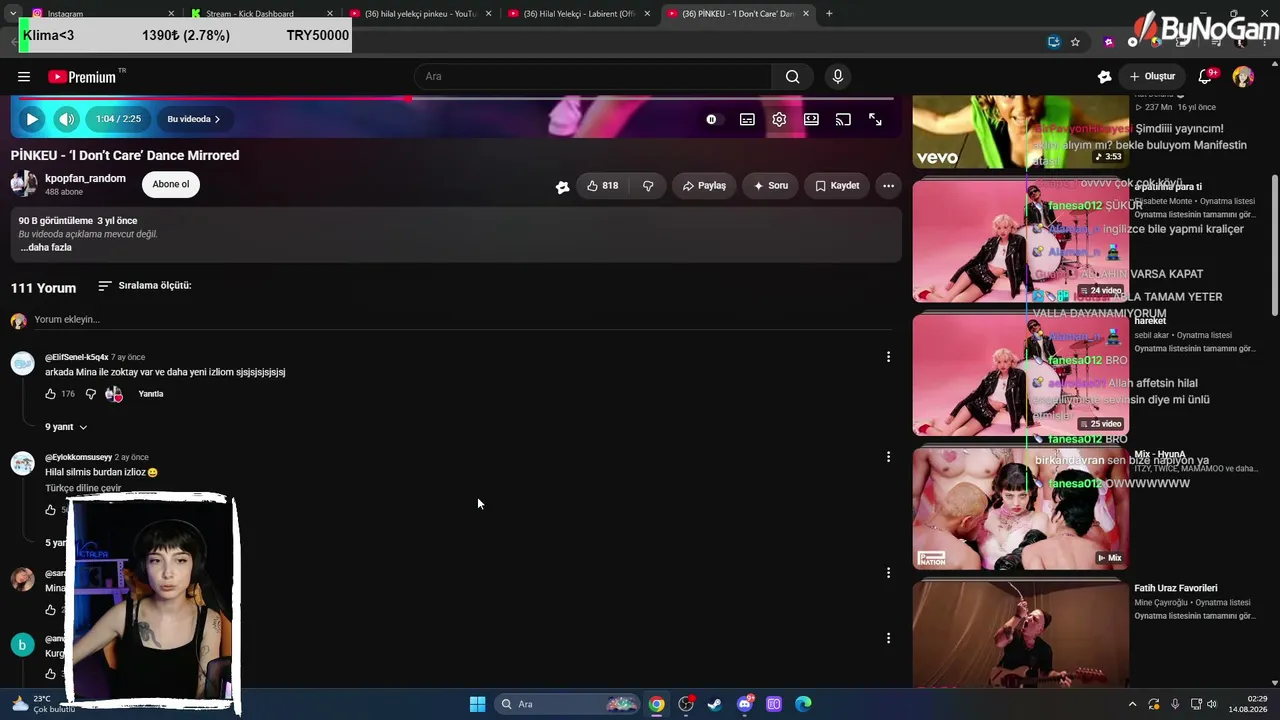Viewport: 1280px width, 720px height.
Task: Click the Premium perks icon beside Oluştur
Action: 1104,77
